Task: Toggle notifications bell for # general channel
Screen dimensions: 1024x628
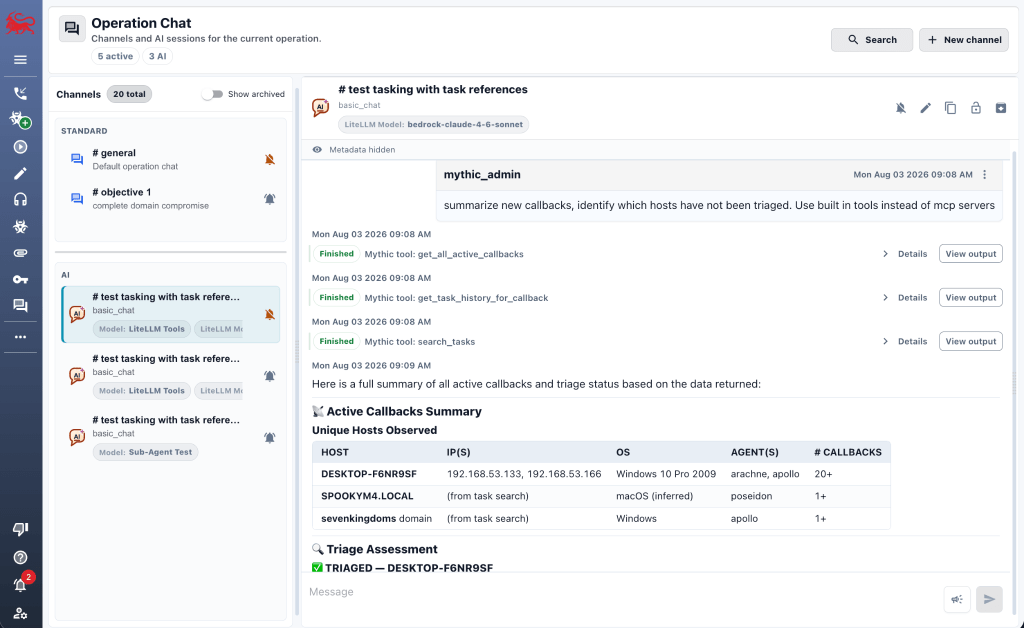Action: [270, 159]
